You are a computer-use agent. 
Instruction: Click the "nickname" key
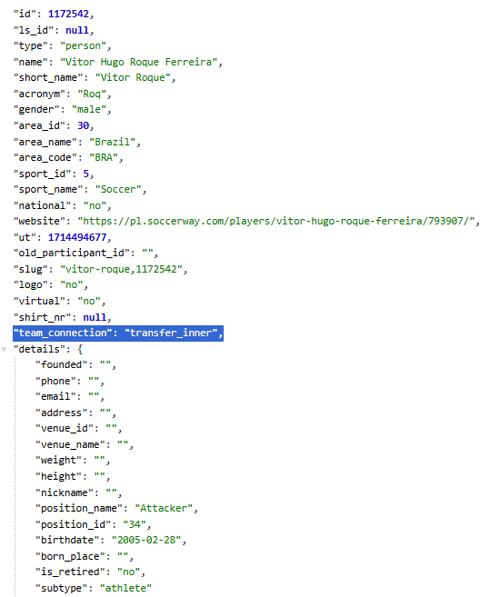(x=64, y=493)
